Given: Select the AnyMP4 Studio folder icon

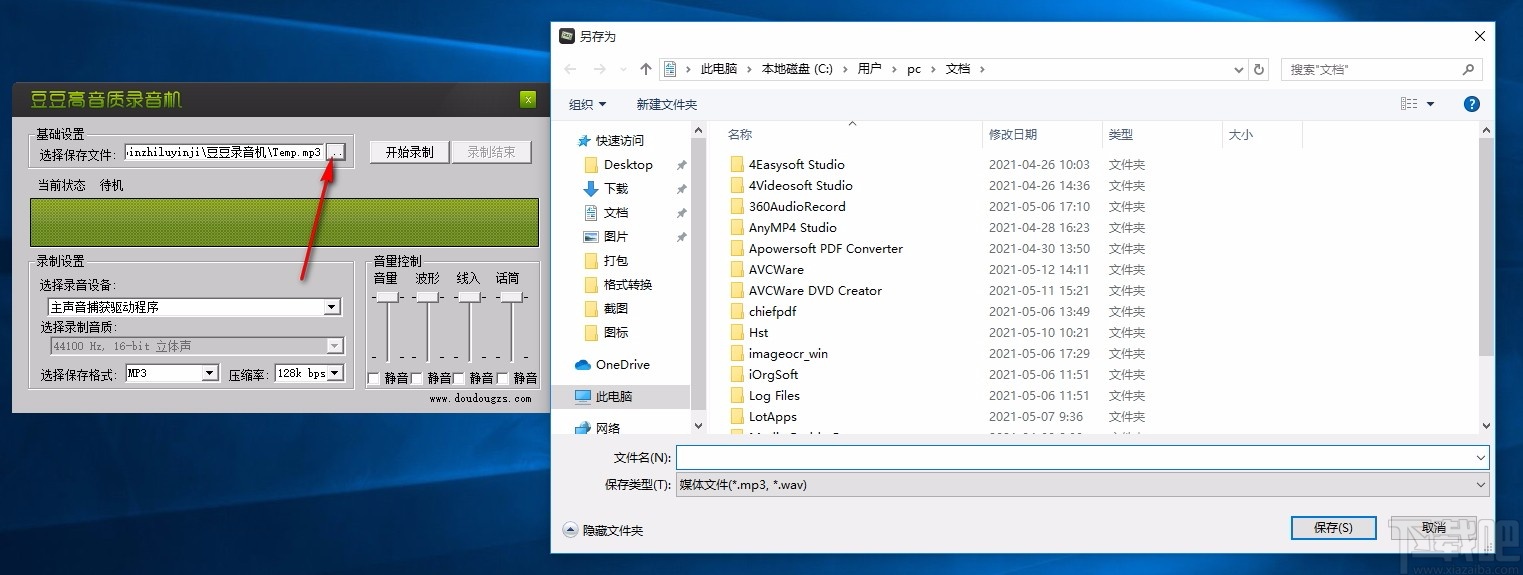Looking at the screenshot, I should [x=737, y=227].
